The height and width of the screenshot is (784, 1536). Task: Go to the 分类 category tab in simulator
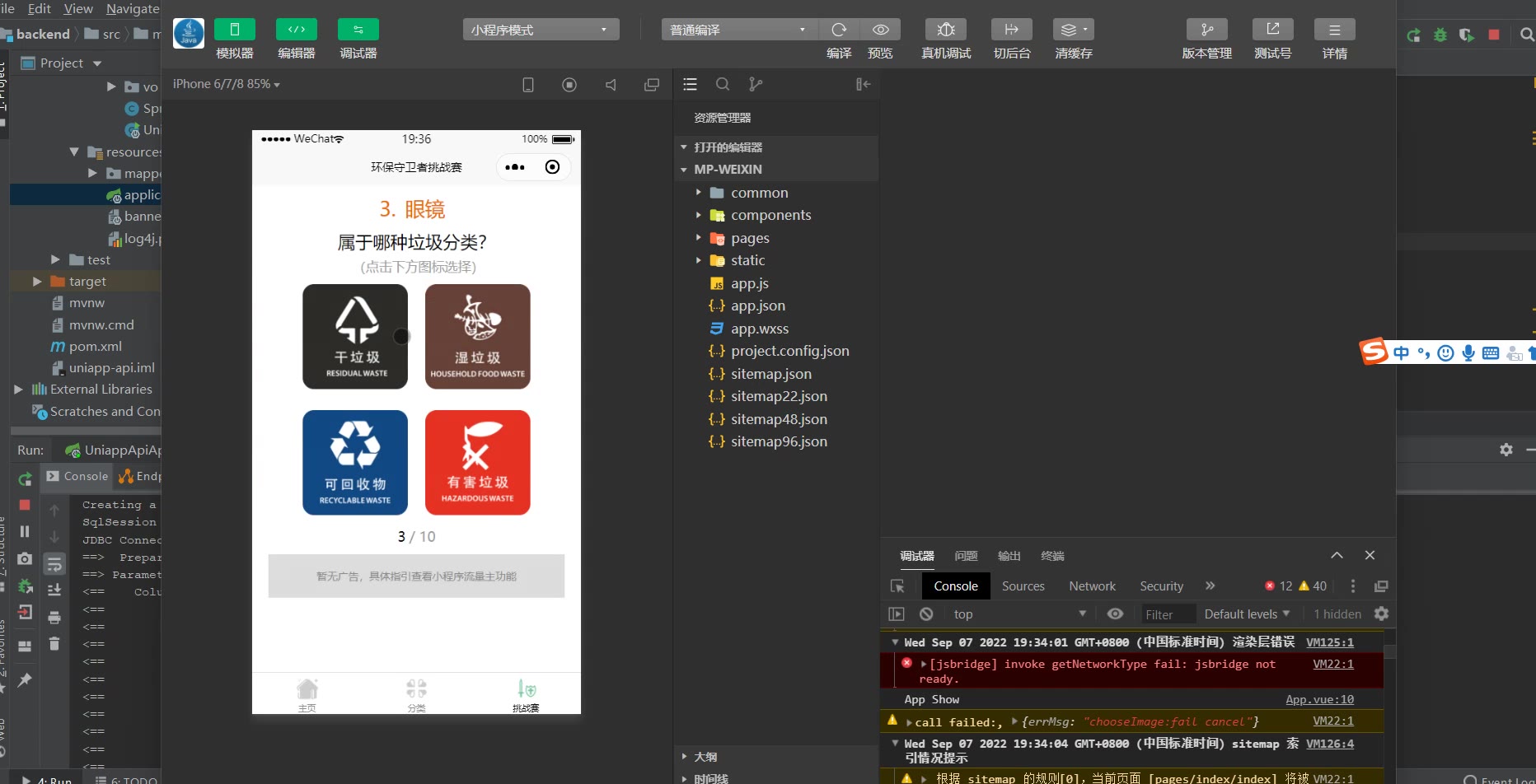point(416,695)
